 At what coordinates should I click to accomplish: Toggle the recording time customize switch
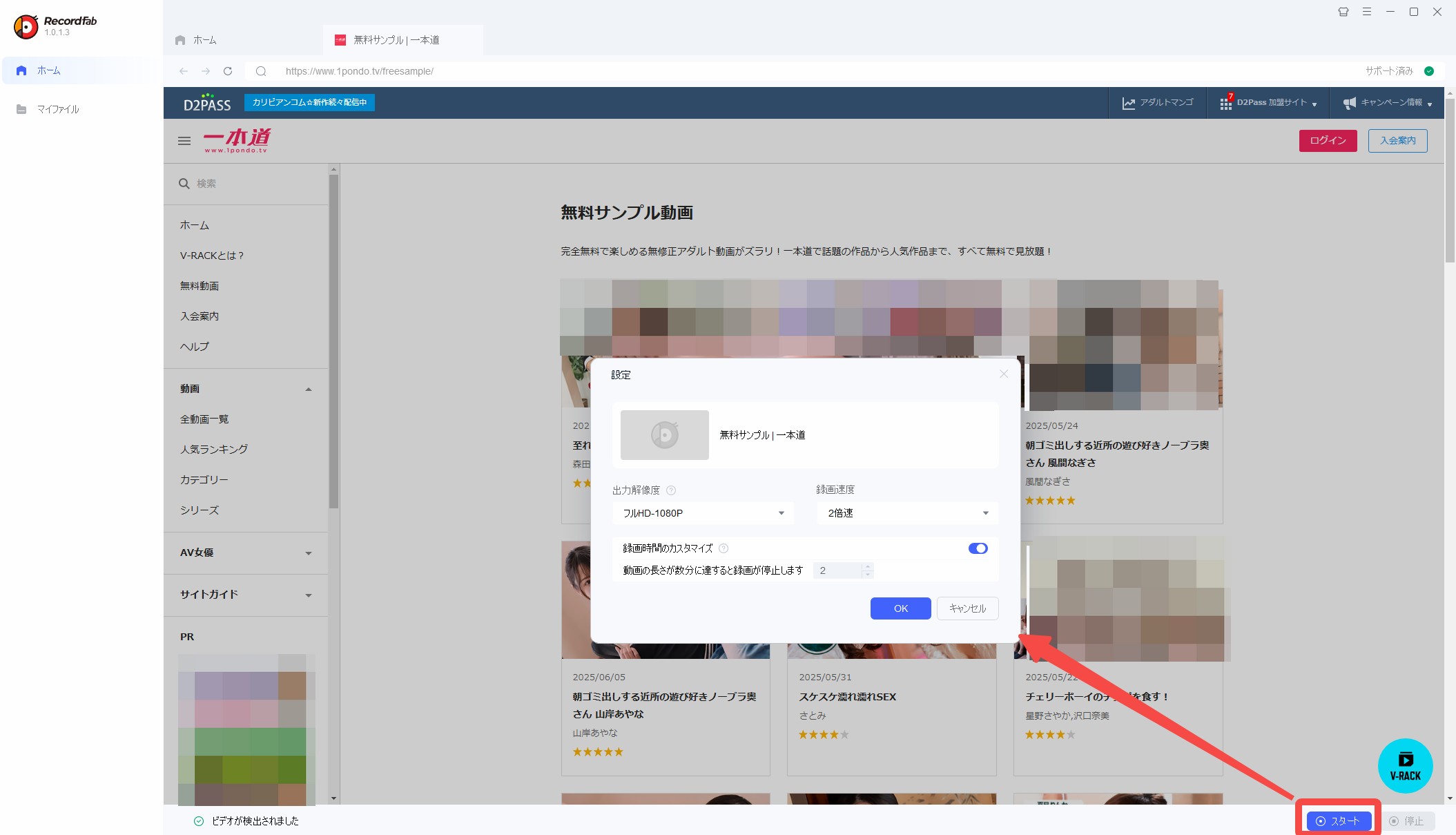coord(978,548)
